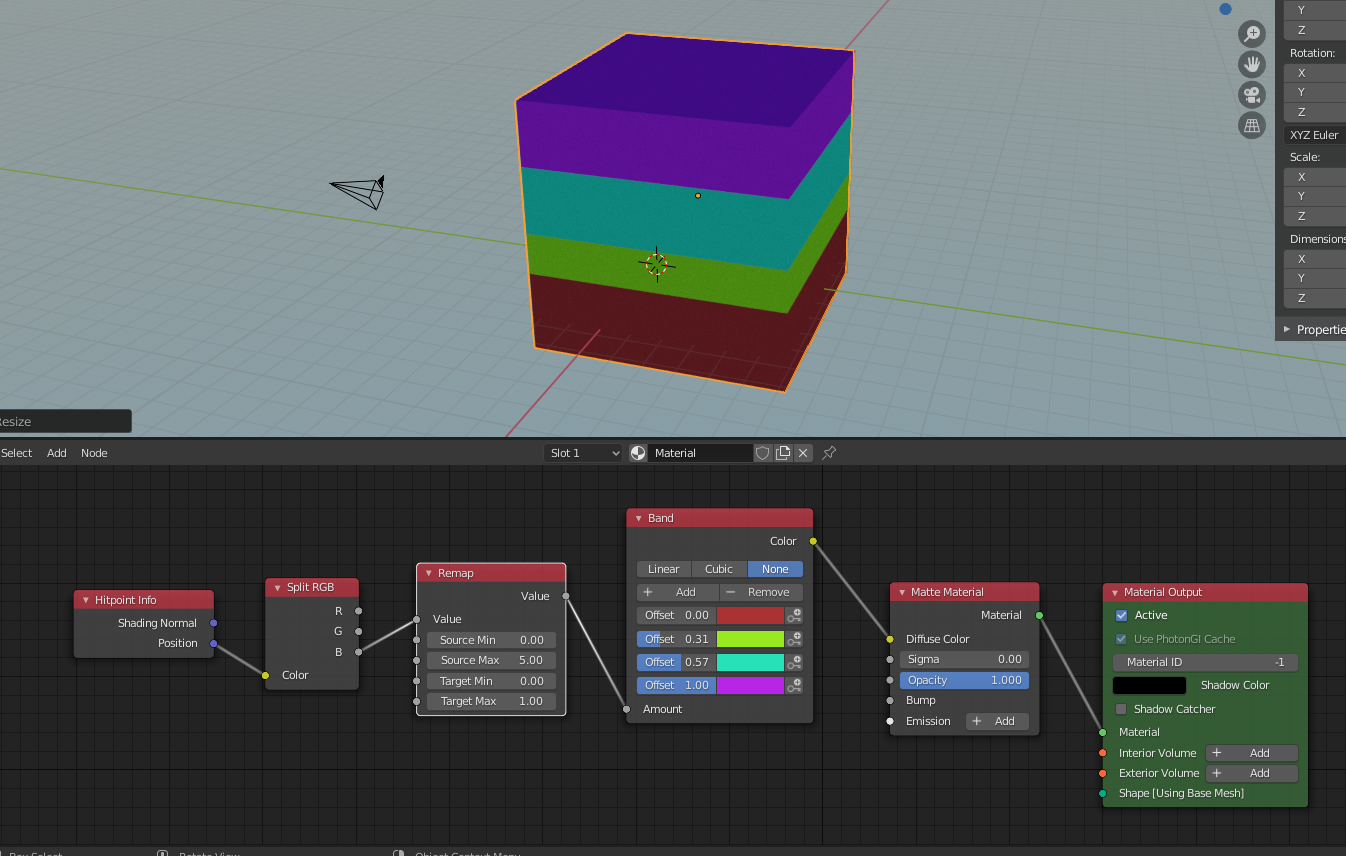Click the green color swatch at offset 0.31
1346x856 pixels.
(x=750, y=639)
